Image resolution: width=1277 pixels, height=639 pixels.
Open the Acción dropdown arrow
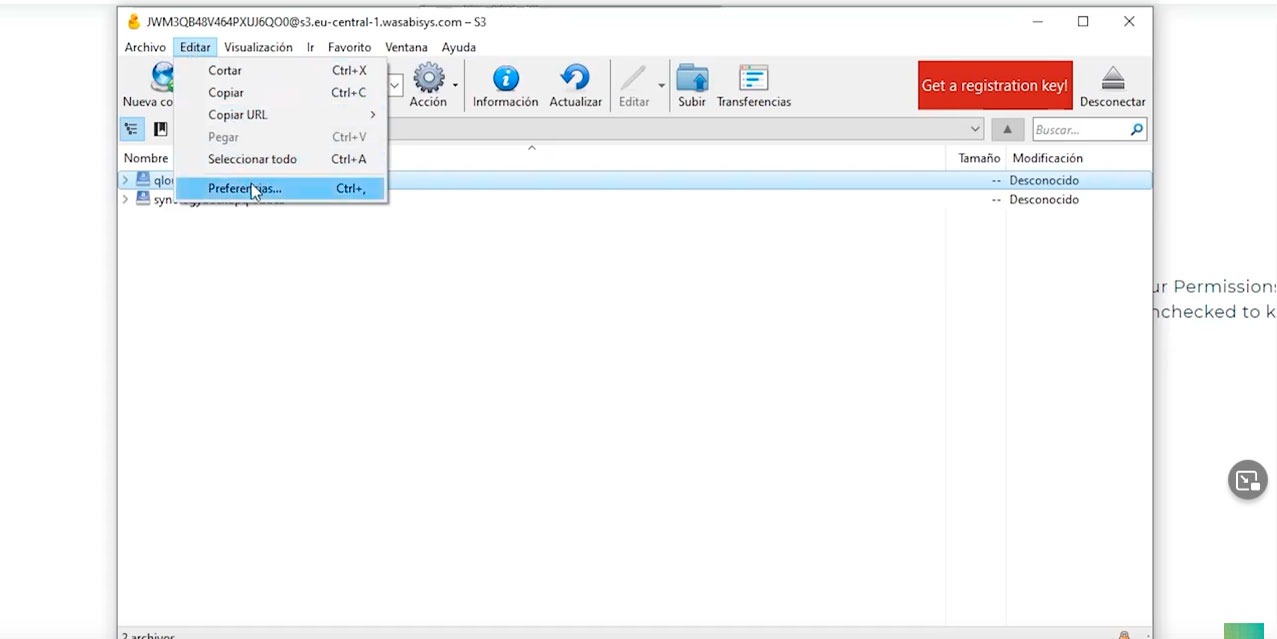click(455, 85)
